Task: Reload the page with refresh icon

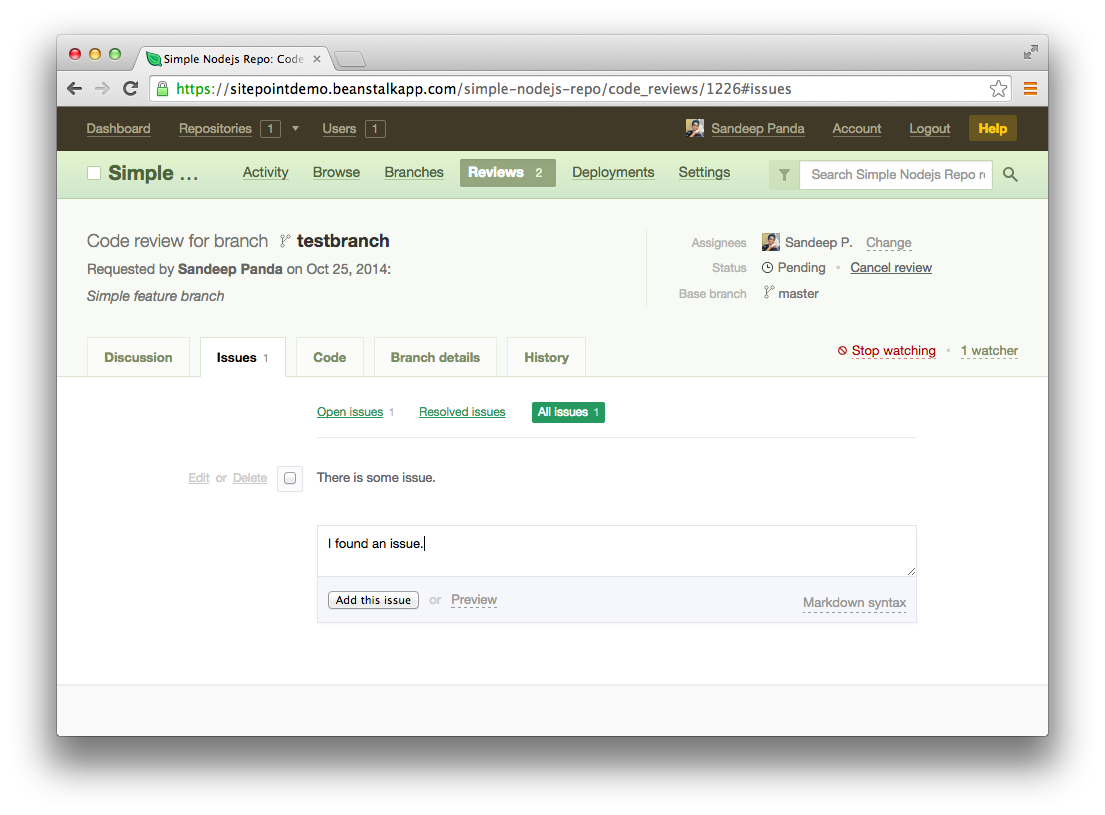Action: point(130,89)
